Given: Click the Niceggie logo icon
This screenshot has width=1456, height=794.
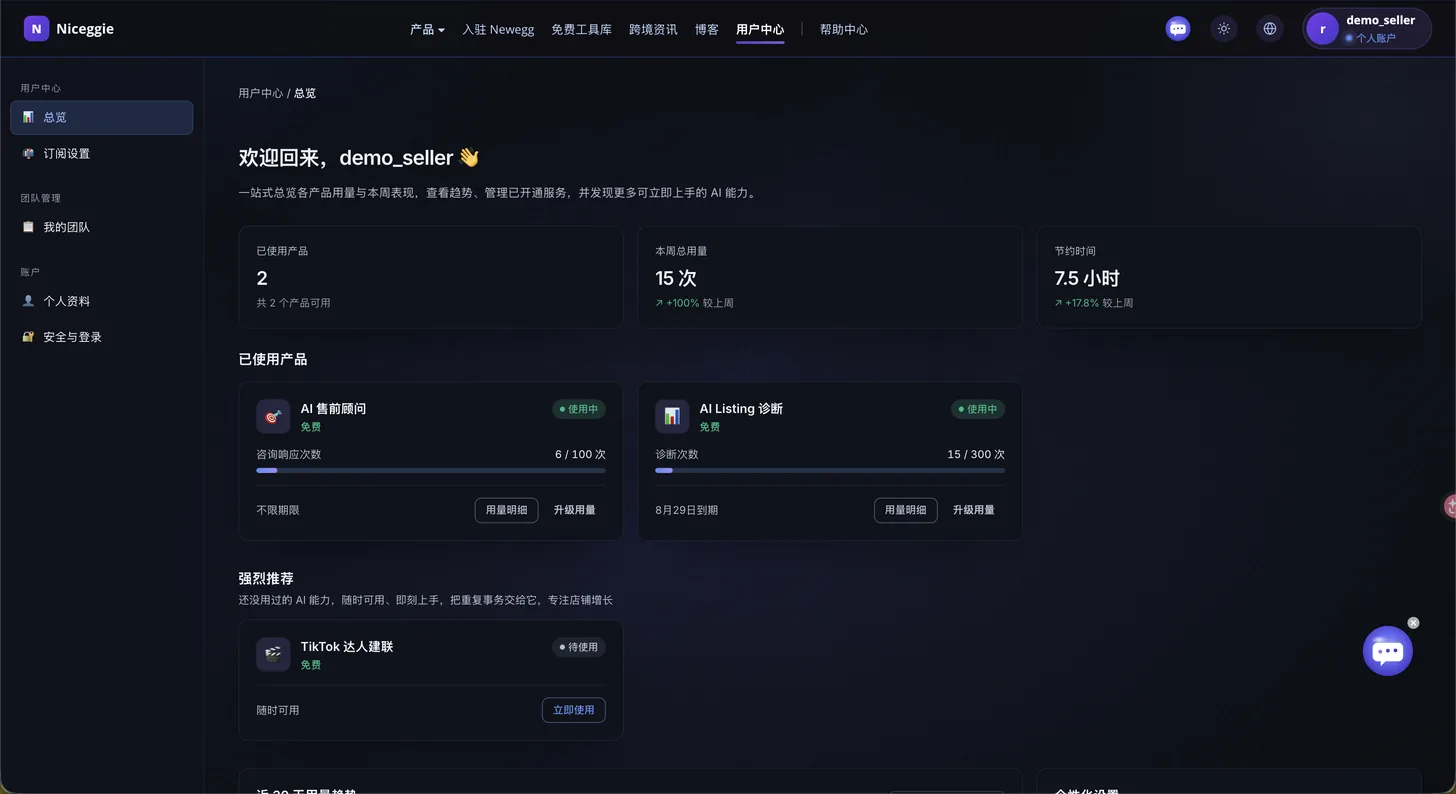Looking at the screenshot, I should tap(36, 29).
